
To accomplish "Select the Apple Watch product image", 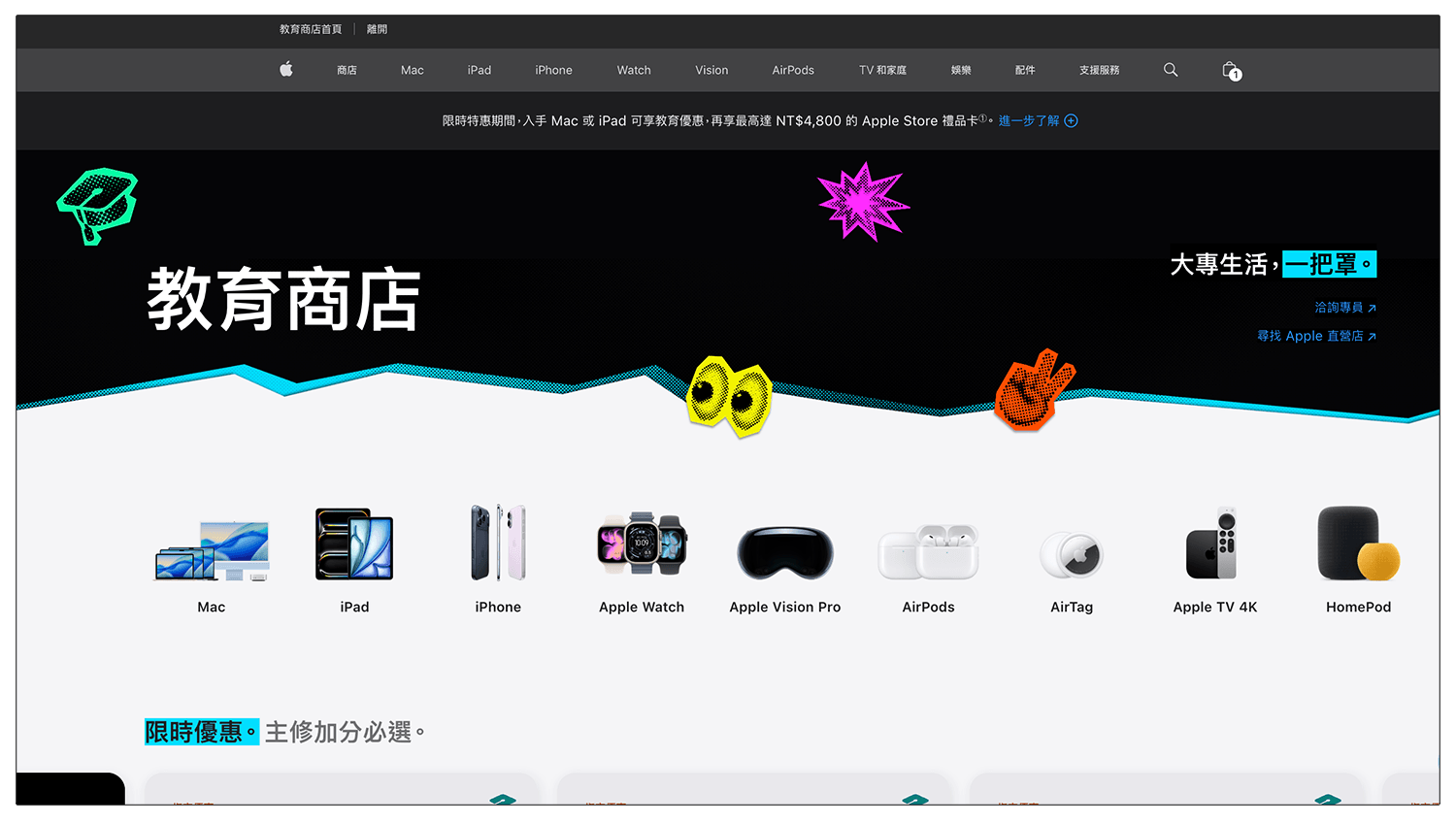I will [642, 544].
